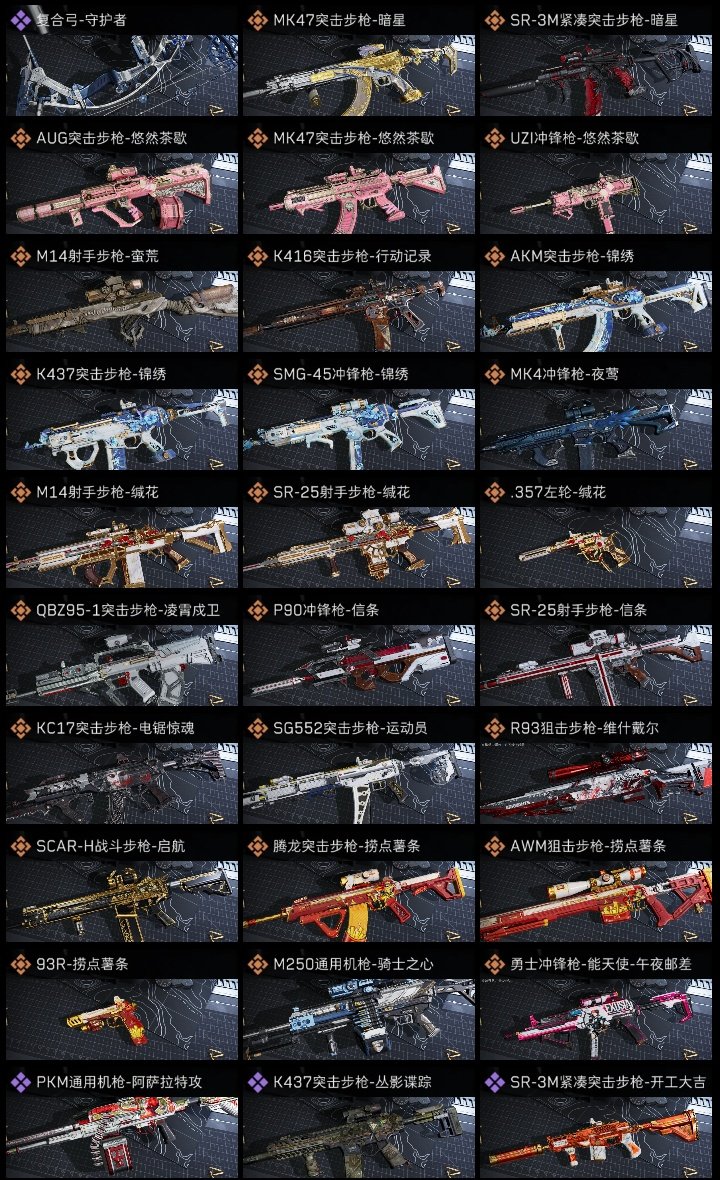
Task: Select the R93狙击步枪-维什戴尔 sniper skin preview
Action: [596, 783]
